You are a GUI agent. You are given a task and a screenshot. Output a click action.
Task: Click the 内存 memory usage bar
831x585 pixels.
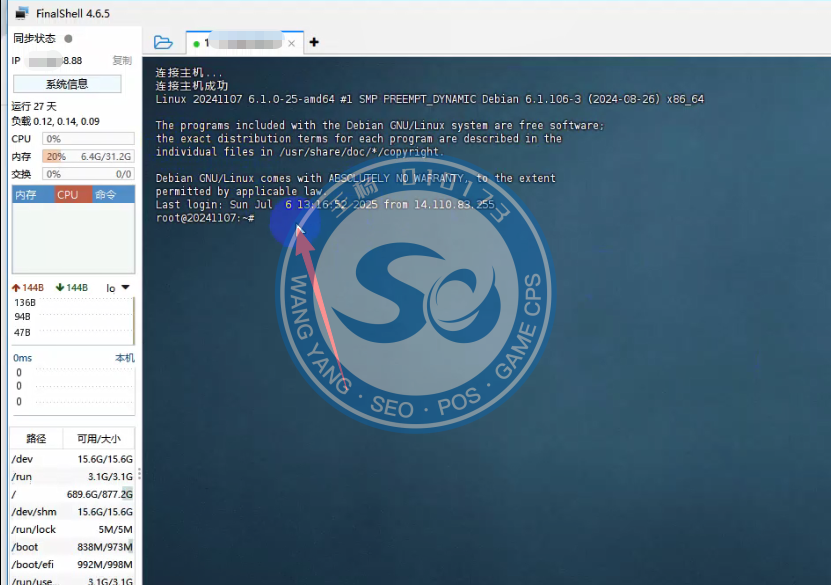(x=88, y=156)
